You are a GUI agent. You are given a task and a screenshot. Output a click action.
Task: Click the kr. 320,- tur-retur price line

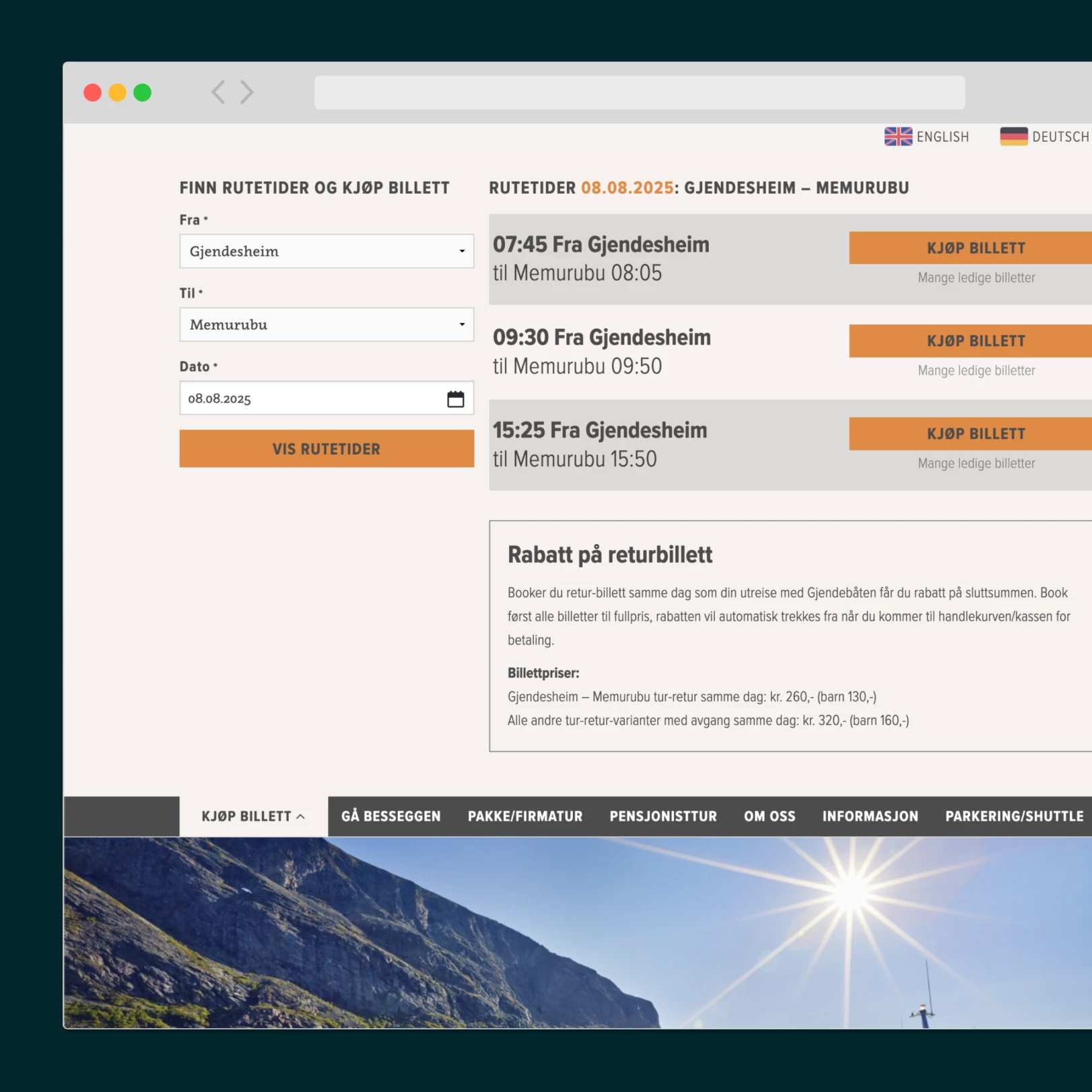[708, 720]
